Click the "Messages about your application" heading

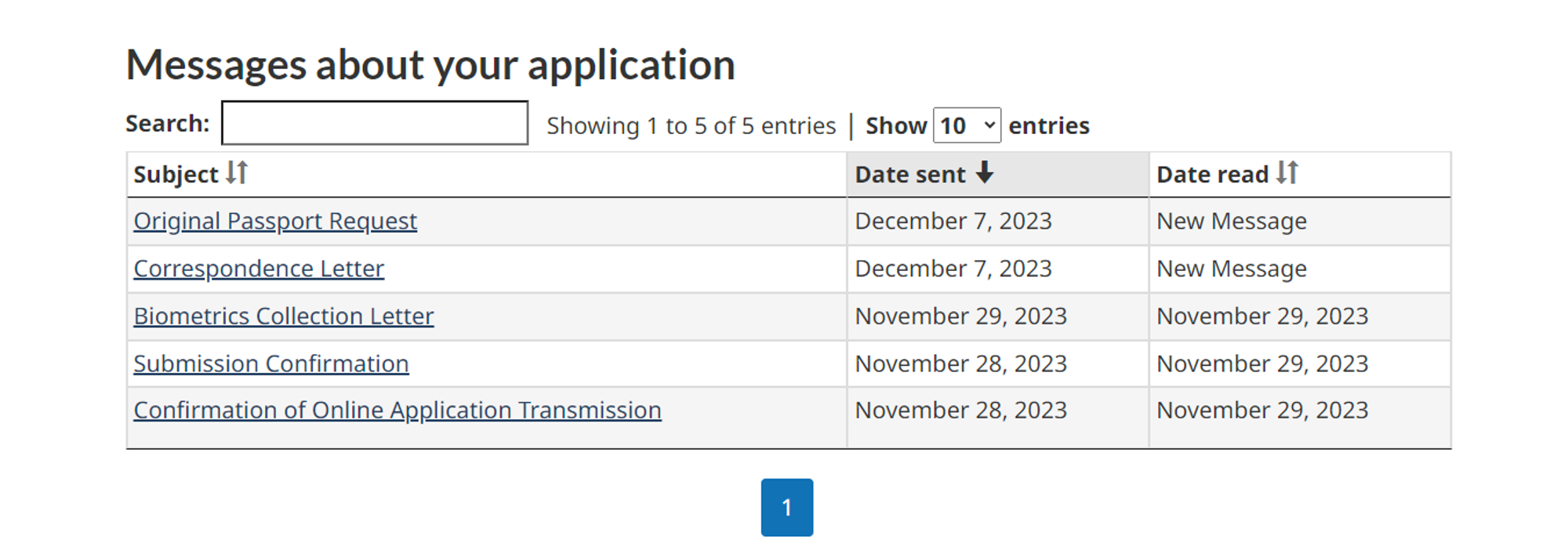pyautogui.click(x=430, y=64)
